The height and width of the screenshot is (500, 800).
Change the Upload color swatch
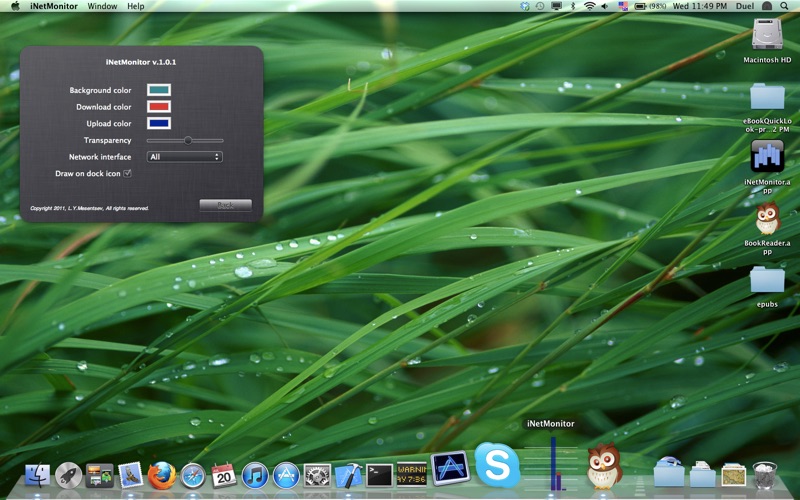[159, 123]
